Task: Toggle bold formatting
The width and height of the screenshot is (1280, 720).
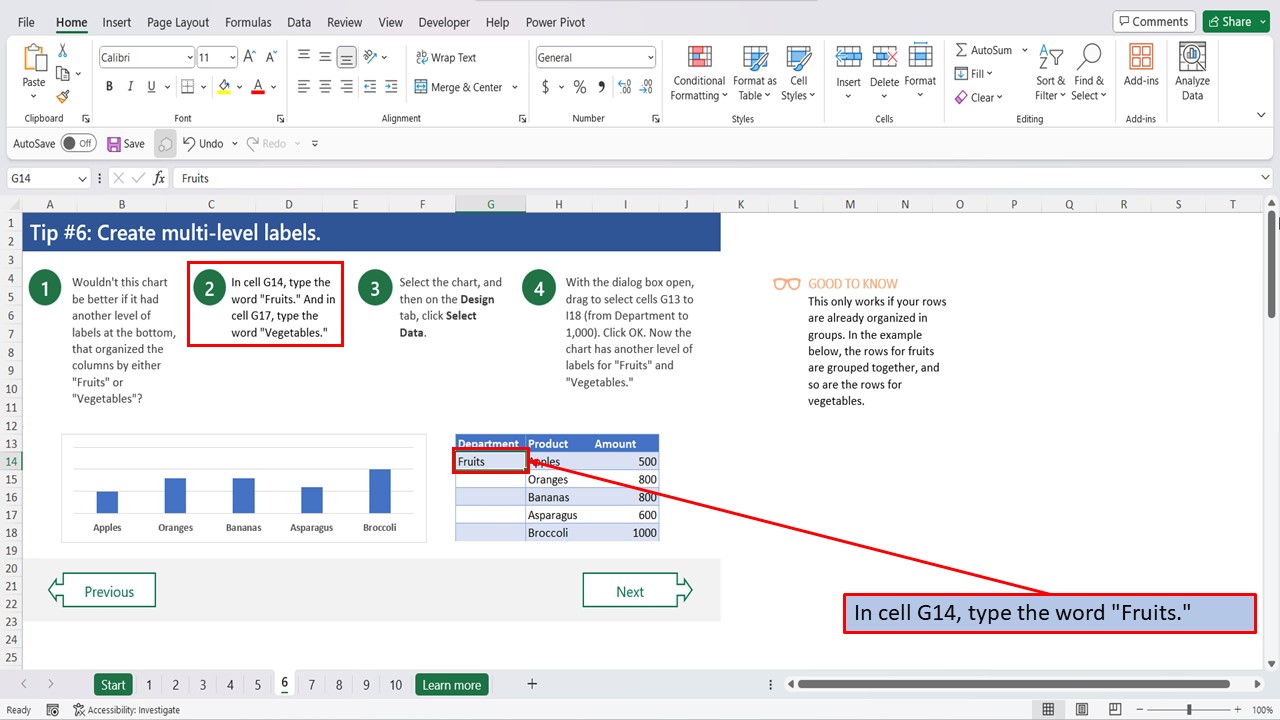Action: [109, 87]
